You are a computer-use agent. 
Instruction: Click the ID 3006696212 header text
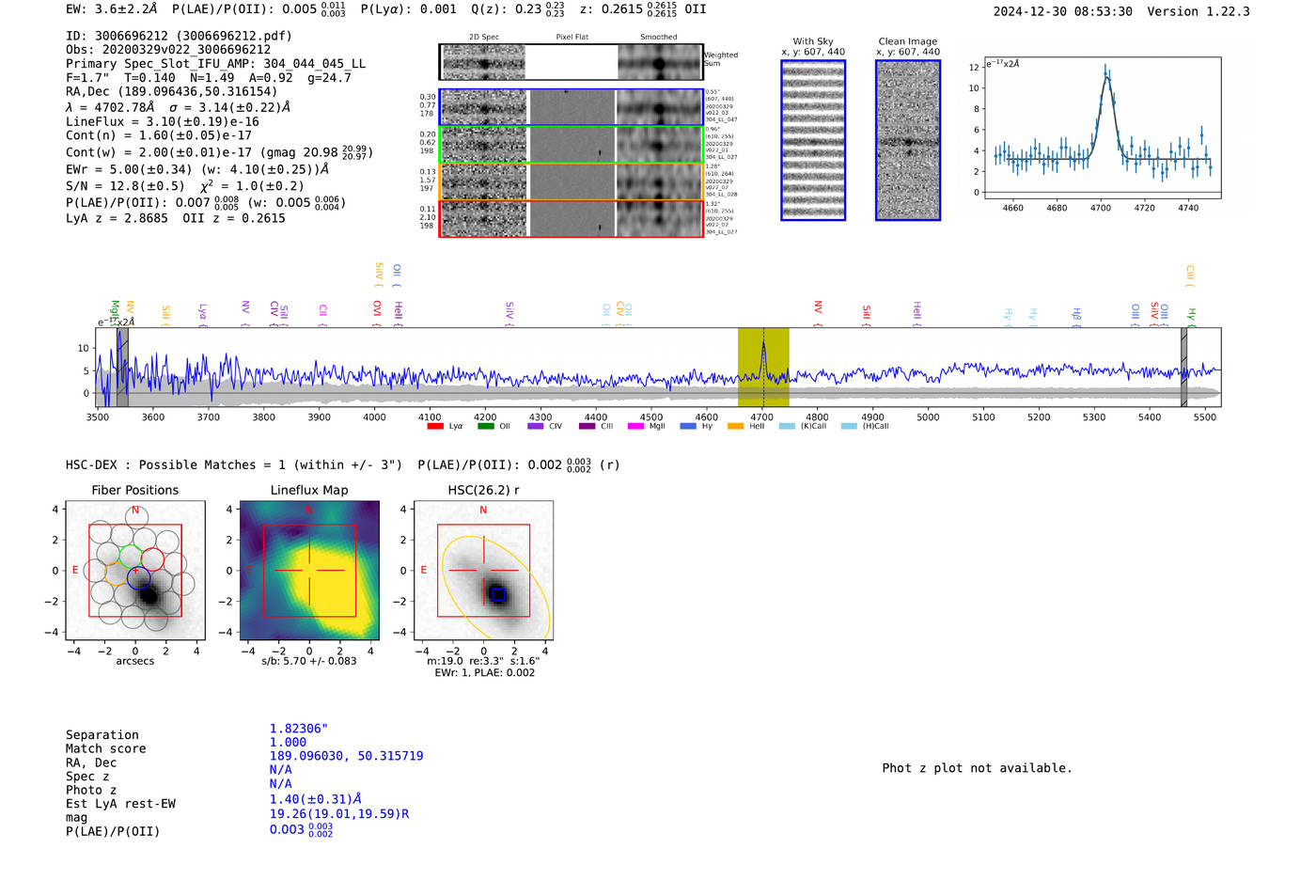pyautogui.click(x=179, y=36)
